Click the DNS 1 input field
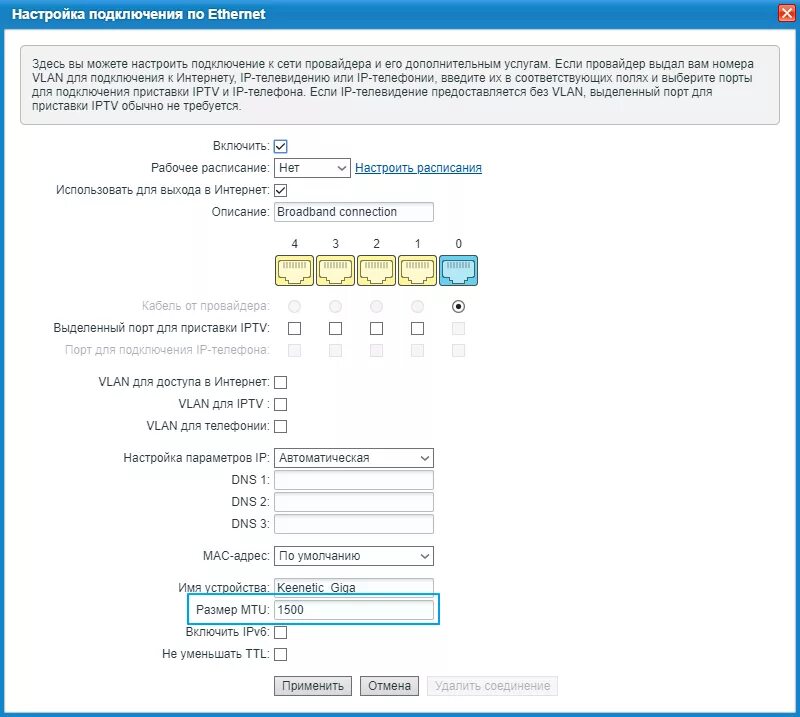 354,480
